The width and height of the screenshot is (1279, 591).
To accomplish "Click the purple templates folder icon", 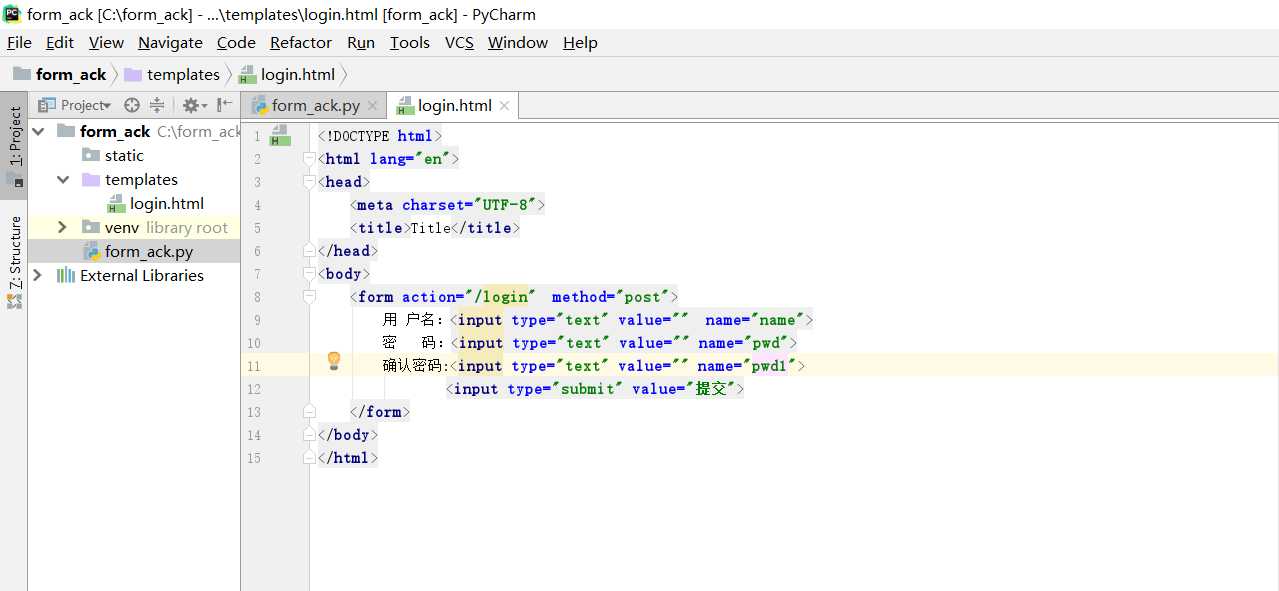I will coord(90,179).
